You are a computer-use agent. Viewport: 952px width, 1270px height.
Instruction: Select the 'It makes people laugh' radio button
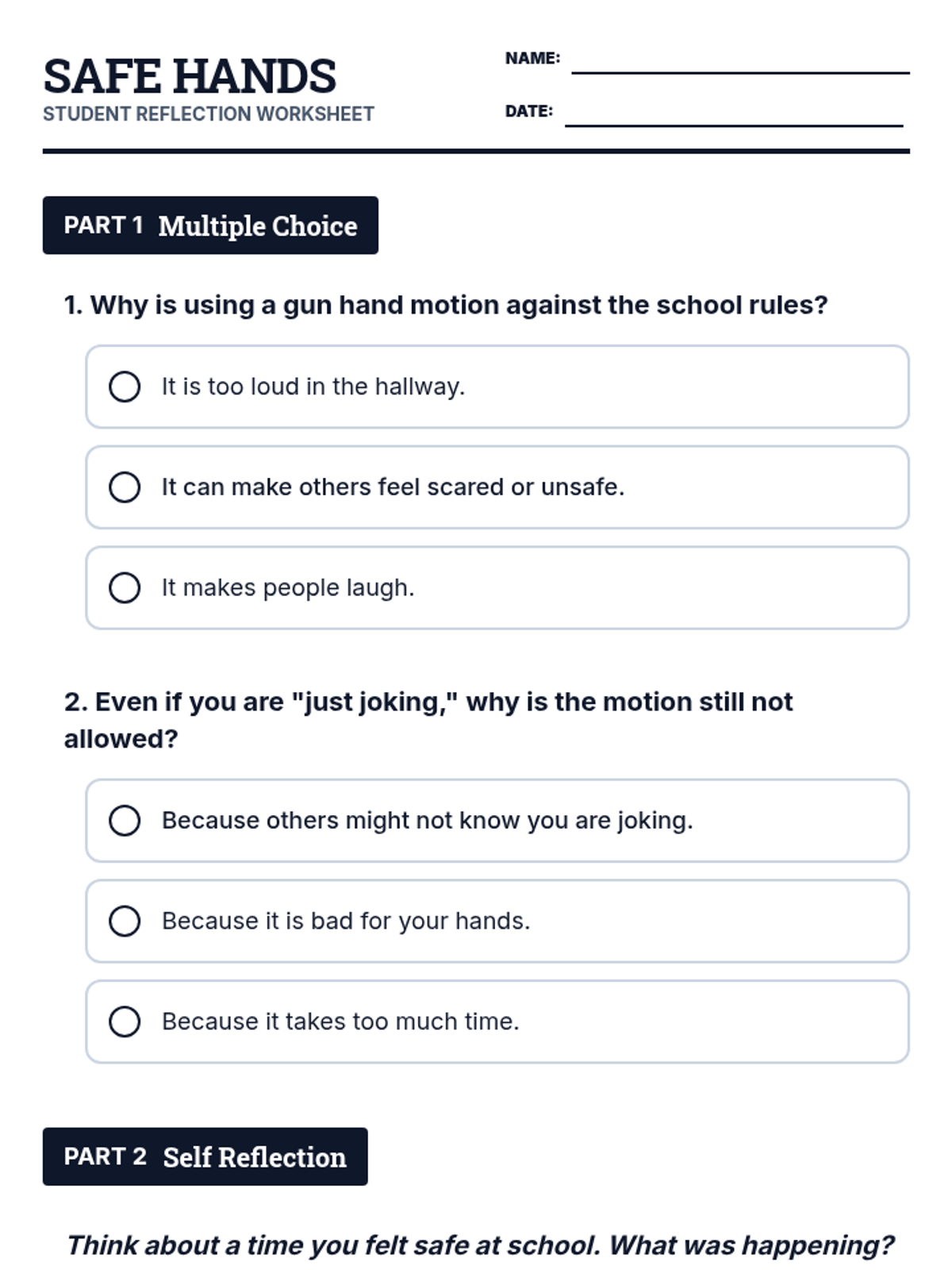pyautogui.click(x=125, y=588)
